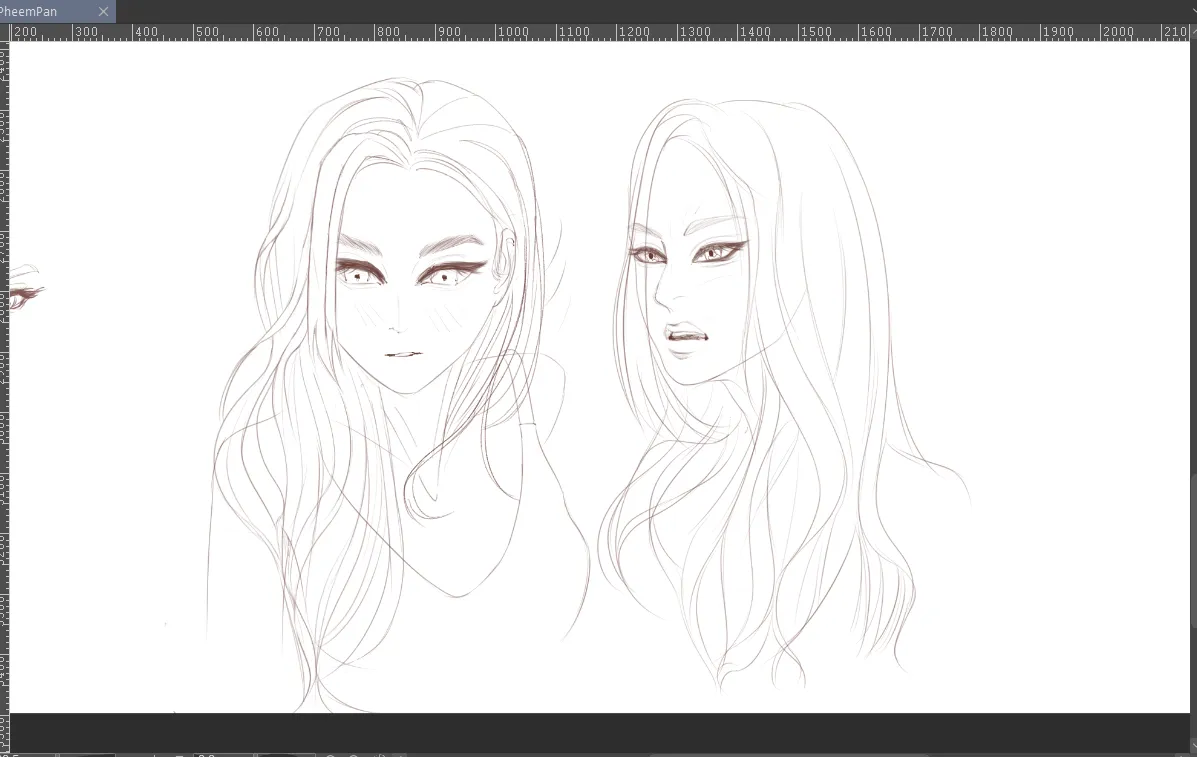Click the left portrait's nose on canvas

[x=398, y=328]
